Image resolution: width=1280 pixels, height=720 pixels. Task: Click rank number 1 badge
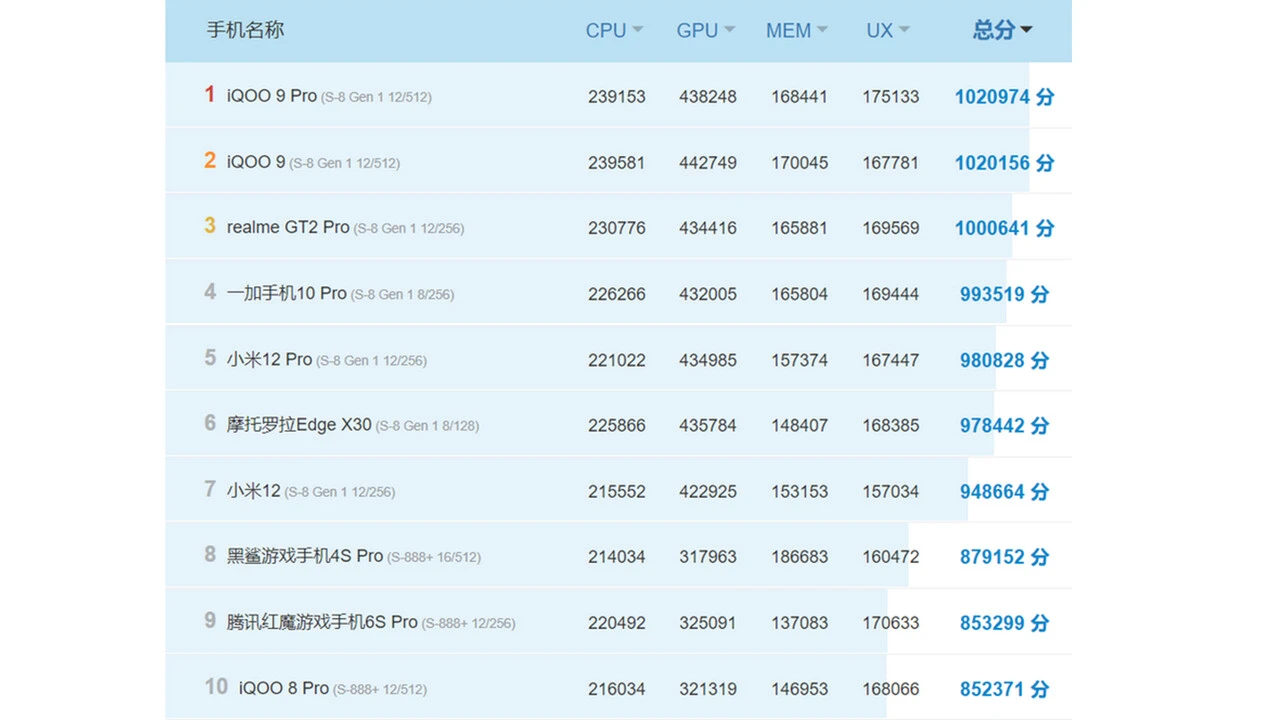(x=210, y=95)
